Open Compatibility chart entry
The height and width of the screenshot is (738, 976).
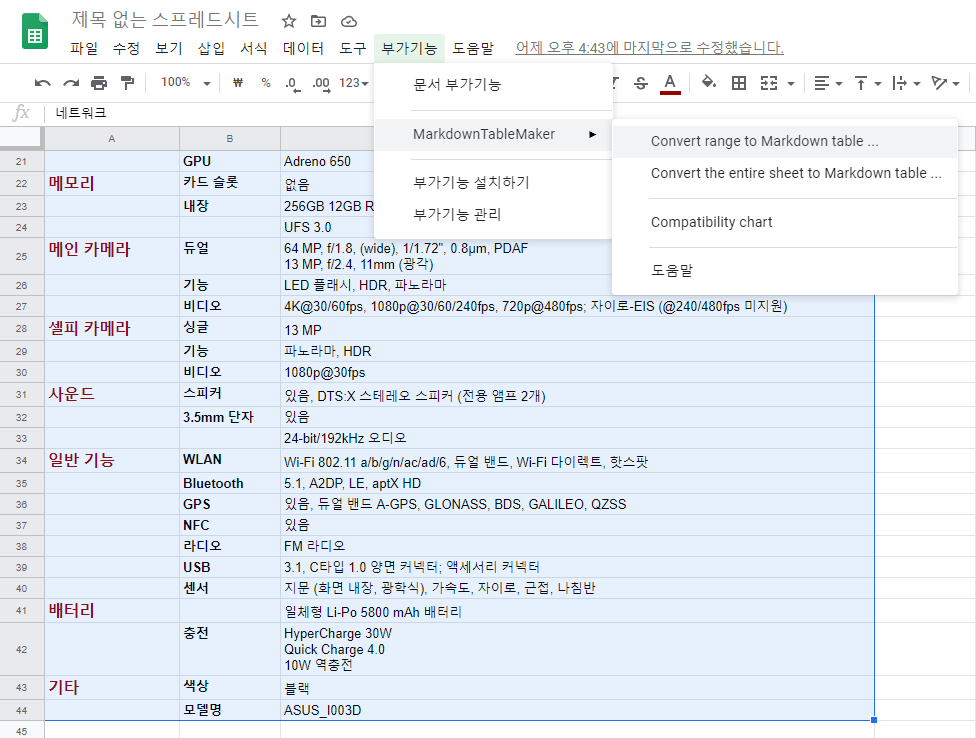pyautogui.click(x=784, y=222)
